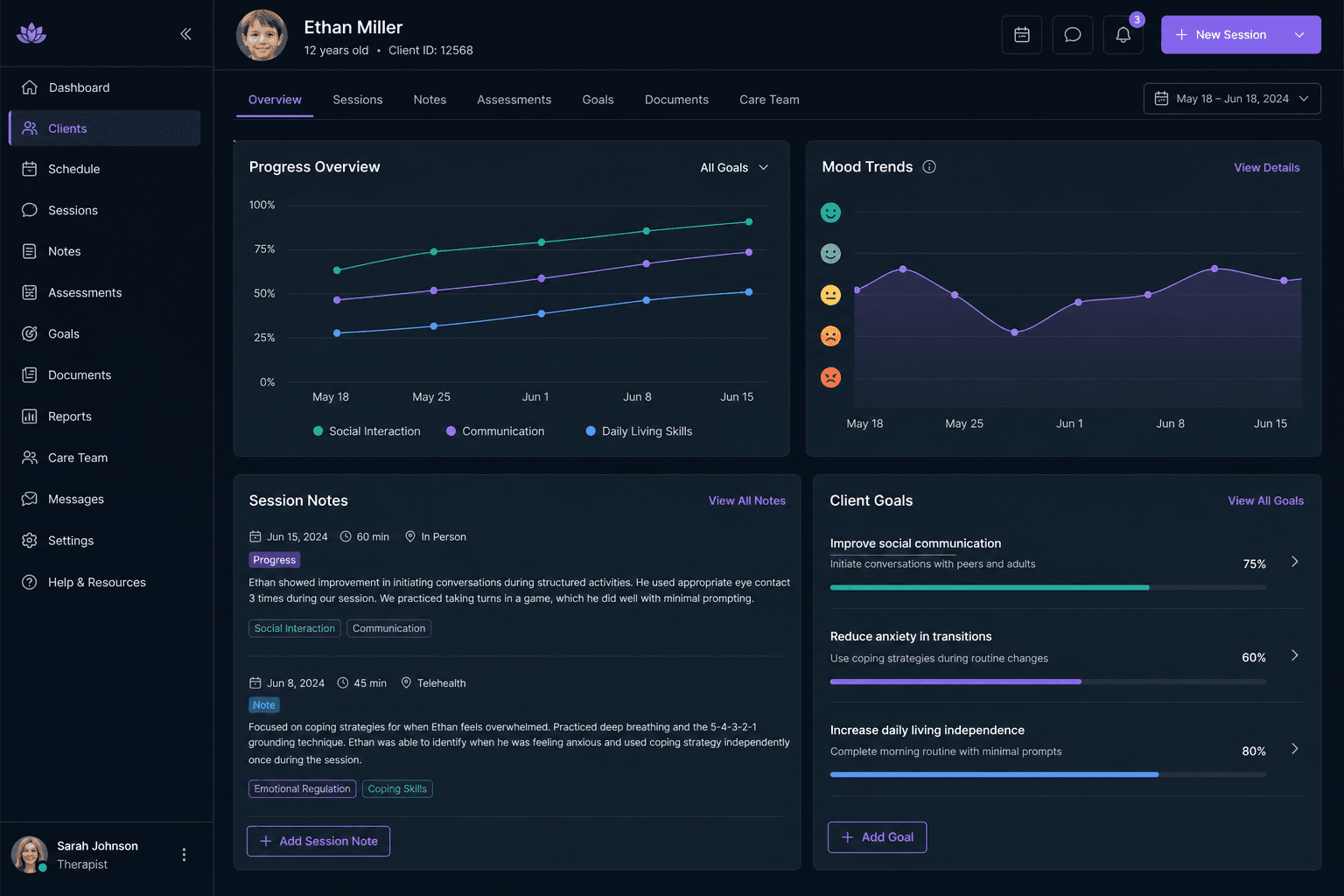
Task: Open the All Goals dropdown
Action: click(734, 168)
